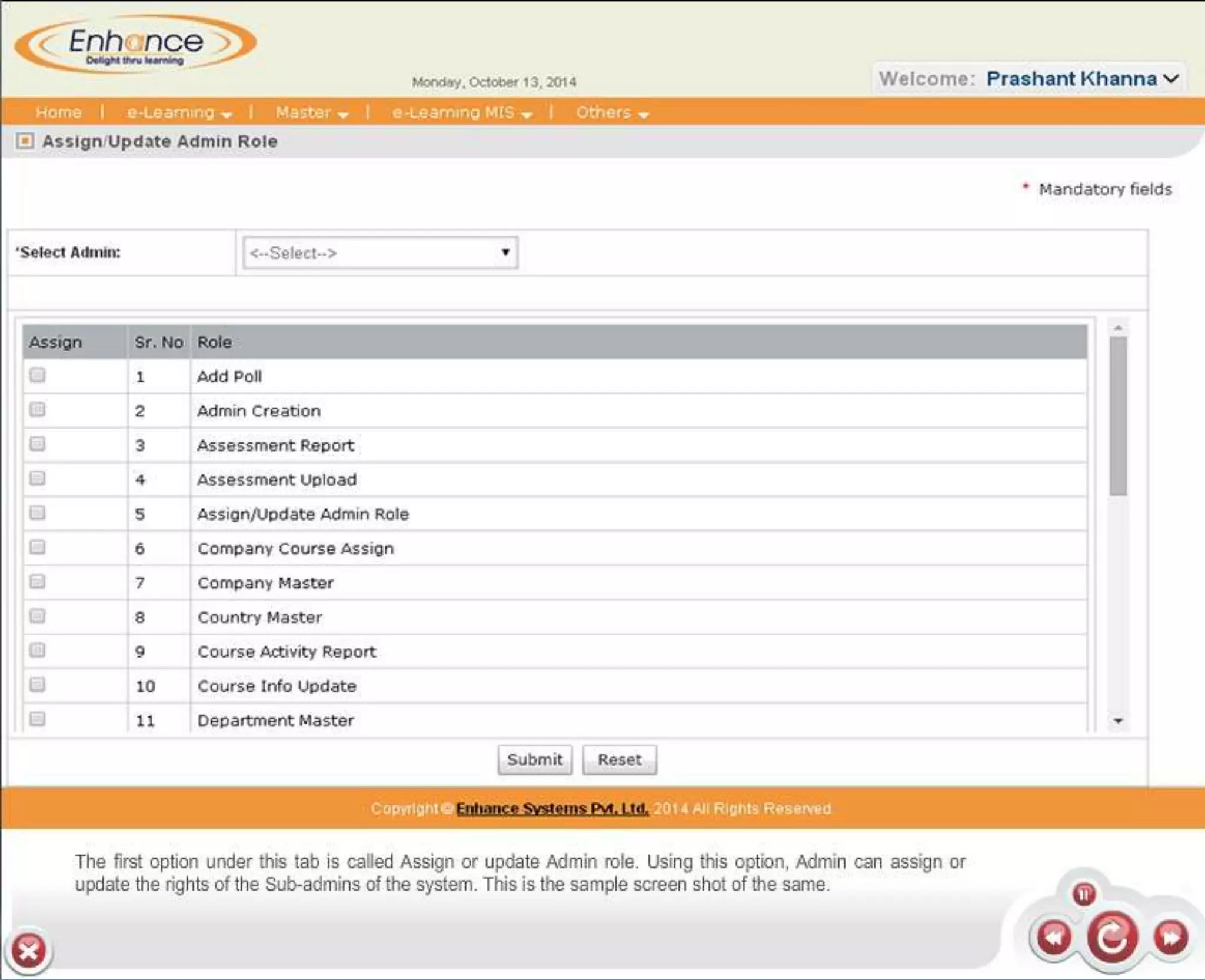Click the red close X icon
The image size is (1205, 980).
tap(28, 950)
